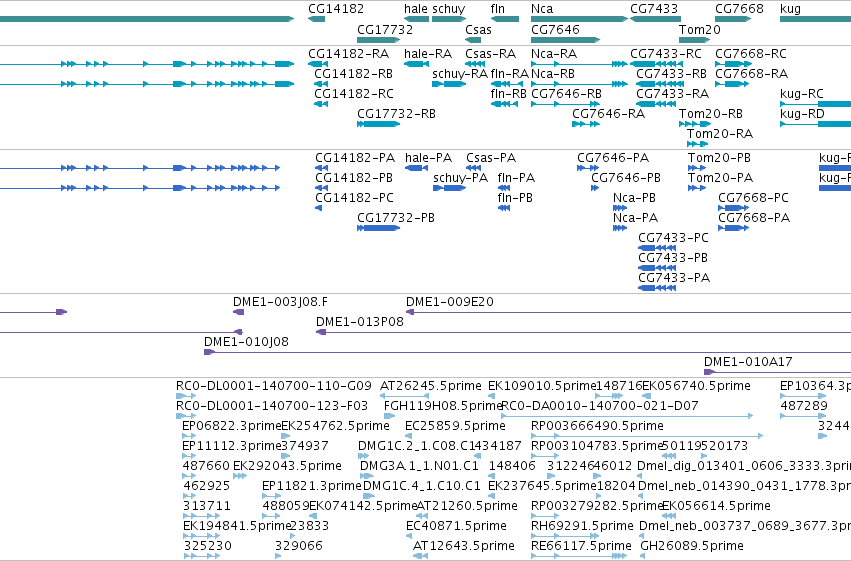
Task: Click transcript Csas-RA
Action: click(490, 54)
